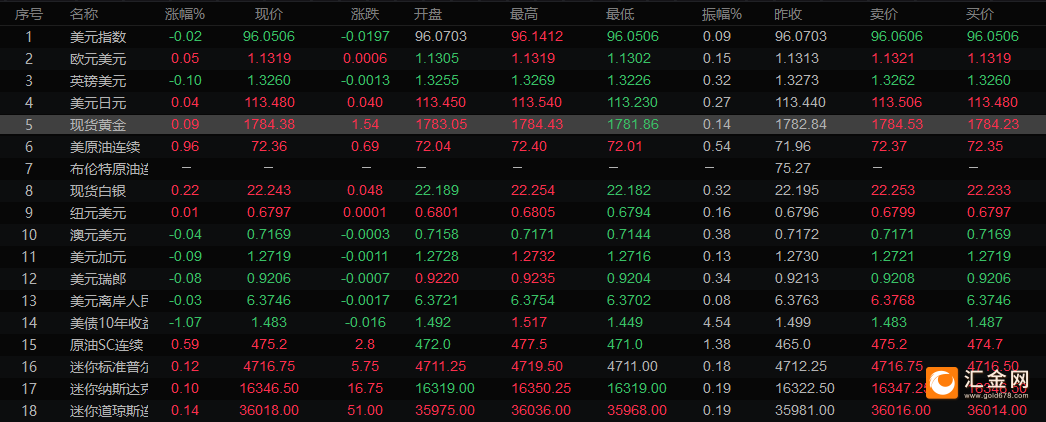Sort by the 现价 column header
Viewport: 1046px width, 422px height.
pos(269,13)
